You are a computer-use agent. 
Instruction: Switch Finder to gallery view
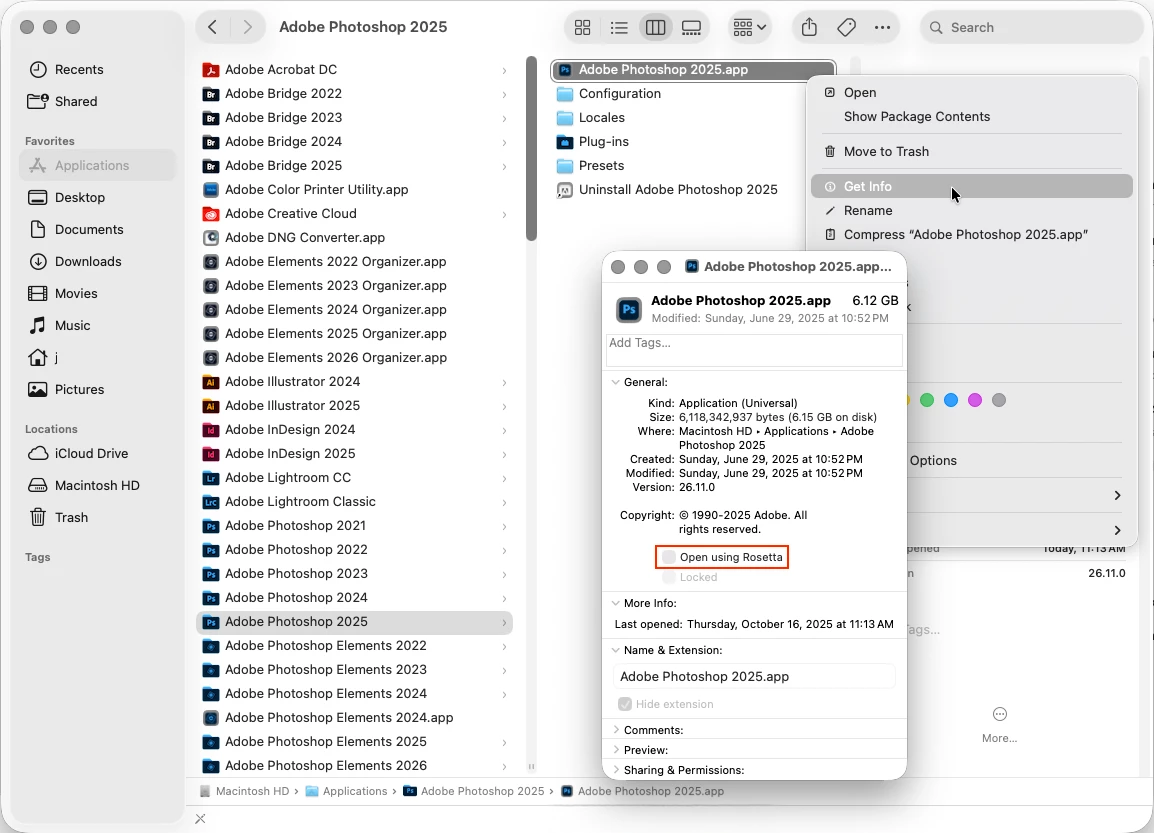691,27
